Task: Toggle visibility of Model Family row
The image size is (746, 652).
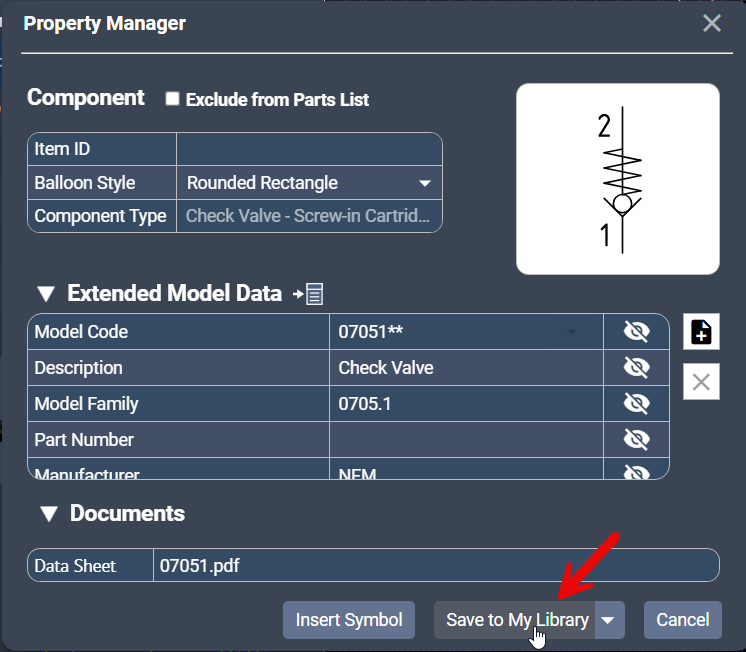Action: (637, 404)
